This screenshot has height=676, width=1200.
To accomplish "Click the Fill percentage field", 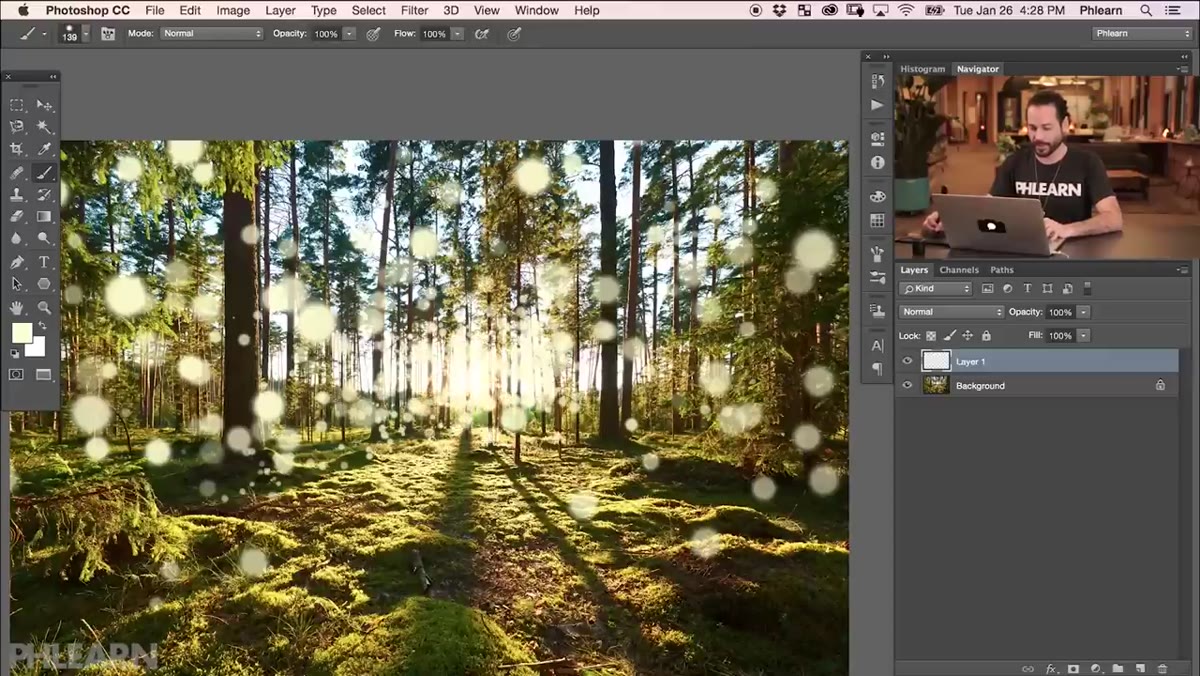I will tap(1060, 336).
